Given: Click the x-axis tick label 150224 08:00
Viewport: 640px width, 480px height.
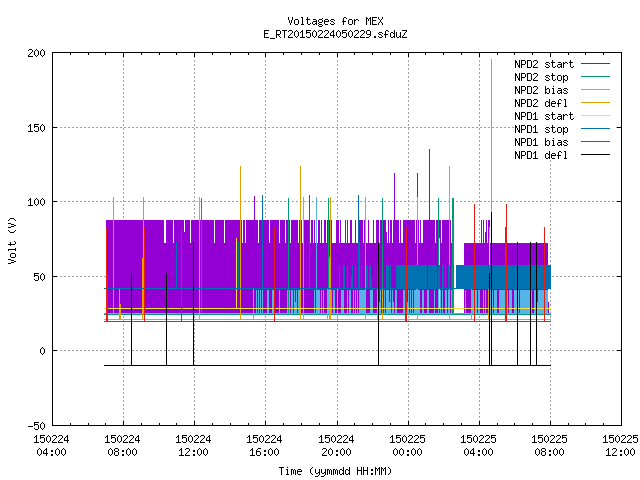Looking at the screenshot, I should [x=122, y=446].
